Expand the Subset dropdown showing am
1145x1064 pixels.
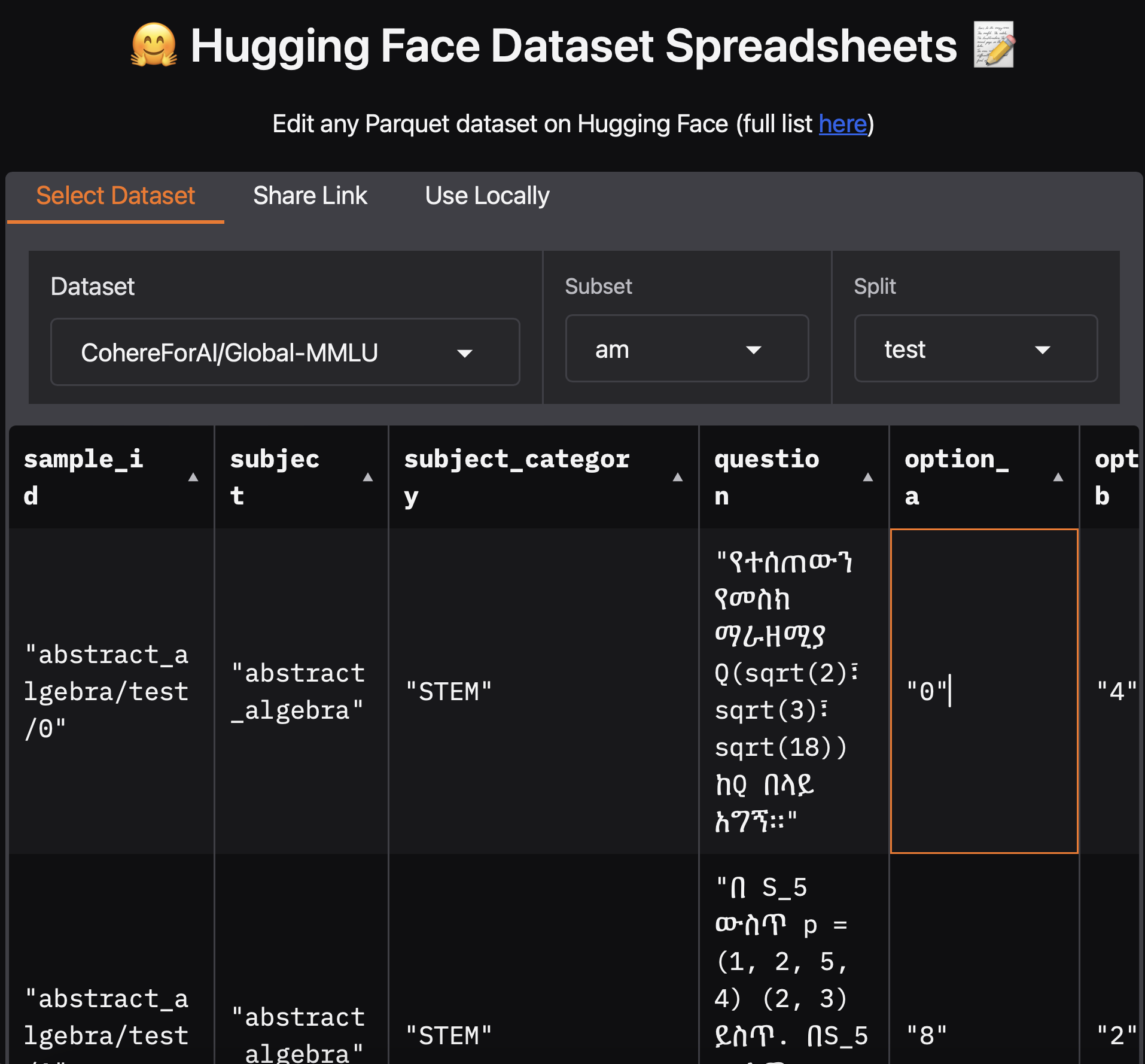(687, 349)
